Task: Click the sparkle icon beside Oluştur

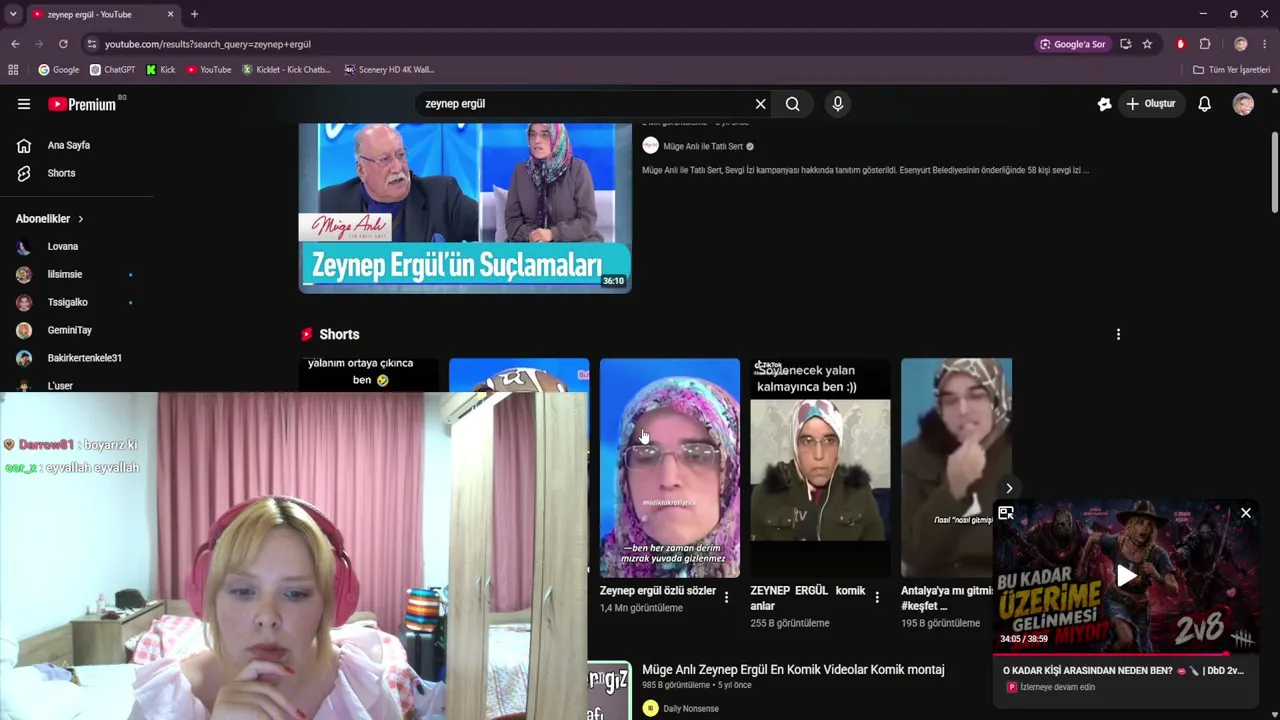Action: [1104, 104]
